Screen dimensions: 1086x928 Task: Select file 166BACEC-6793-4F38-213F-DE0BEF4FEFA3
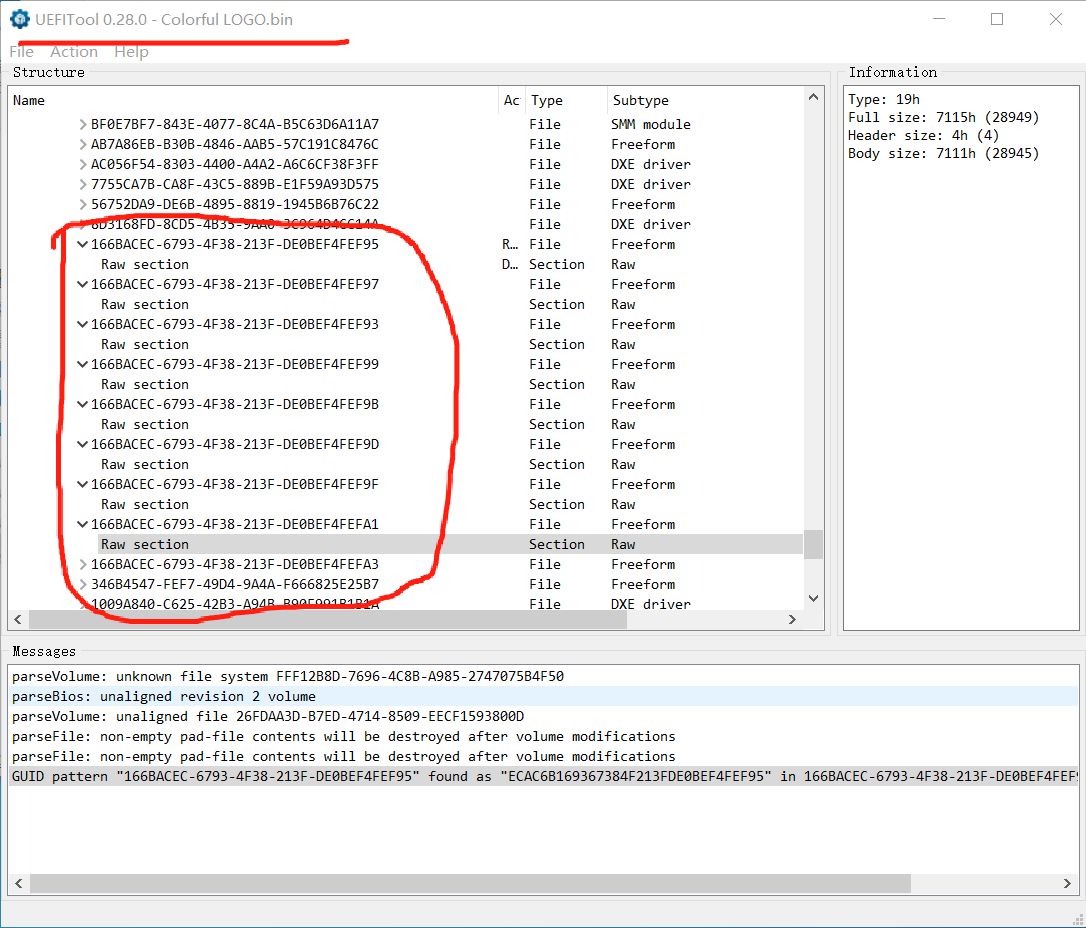[x=235, y=564]
